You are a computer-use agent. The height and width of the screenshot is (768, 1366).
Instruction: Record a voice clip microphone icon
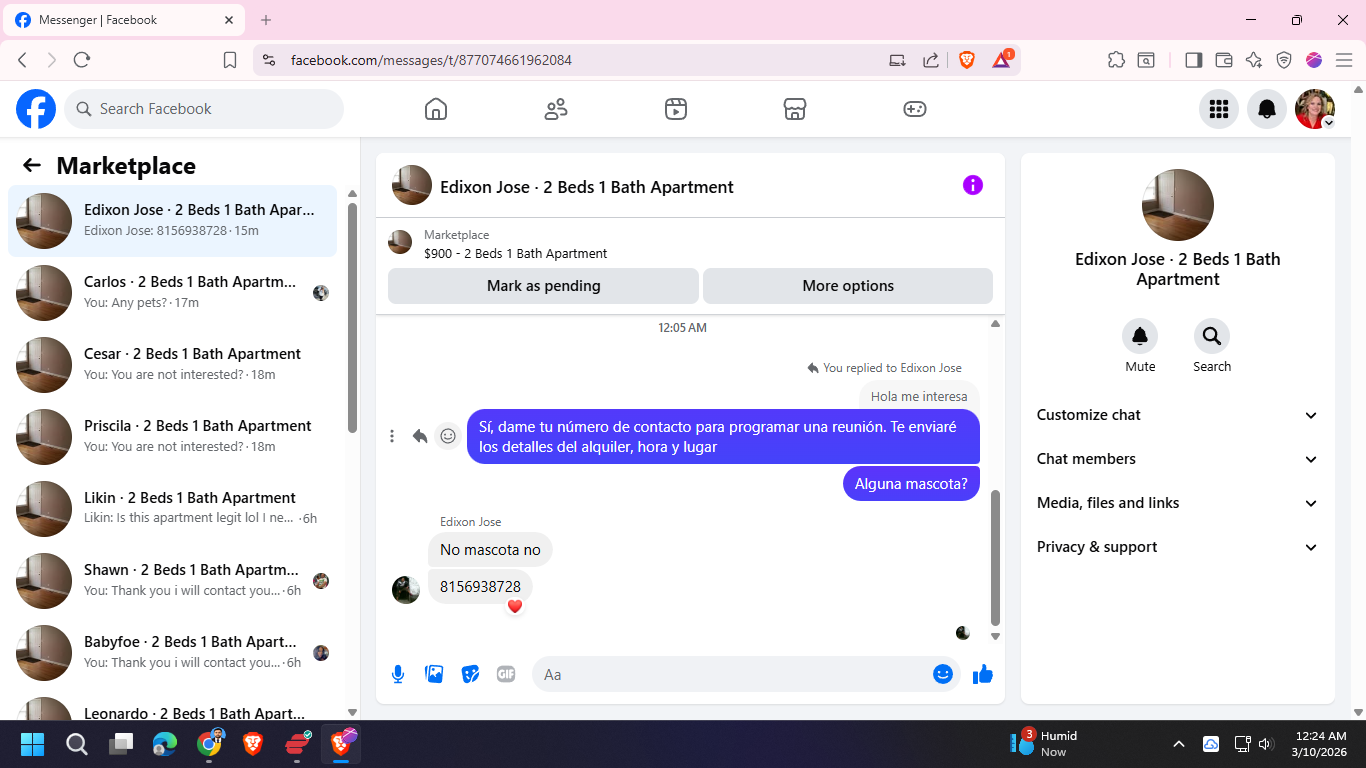pos(398,674)
